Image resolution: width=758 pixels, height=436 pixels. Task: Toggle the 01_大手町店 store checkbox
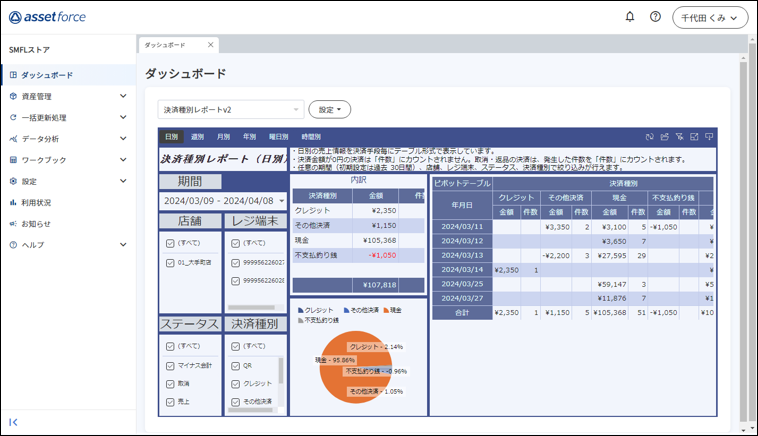point(170,263)
